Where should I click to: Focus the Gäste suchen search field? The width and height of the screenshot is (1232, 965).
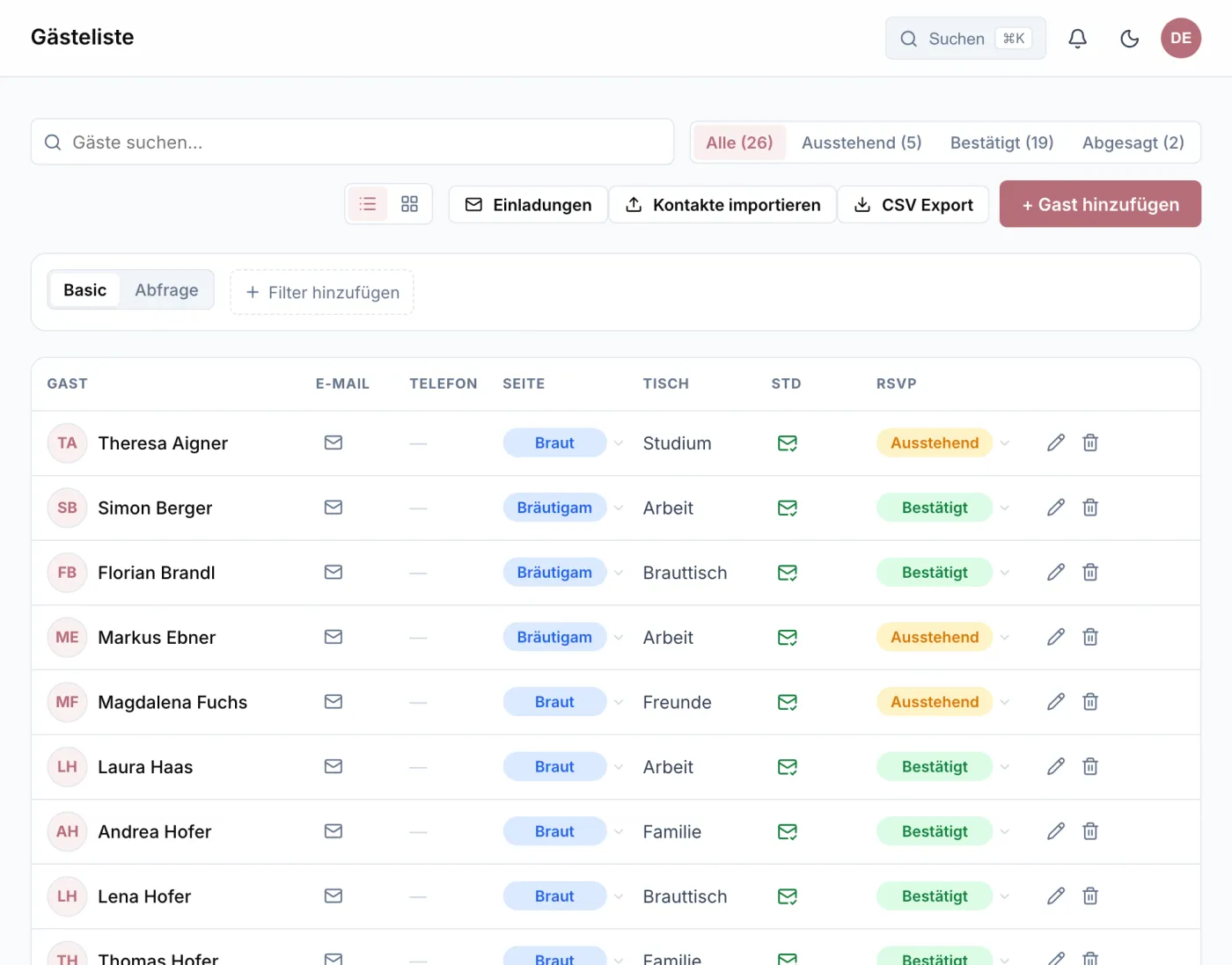pos(352,143)
